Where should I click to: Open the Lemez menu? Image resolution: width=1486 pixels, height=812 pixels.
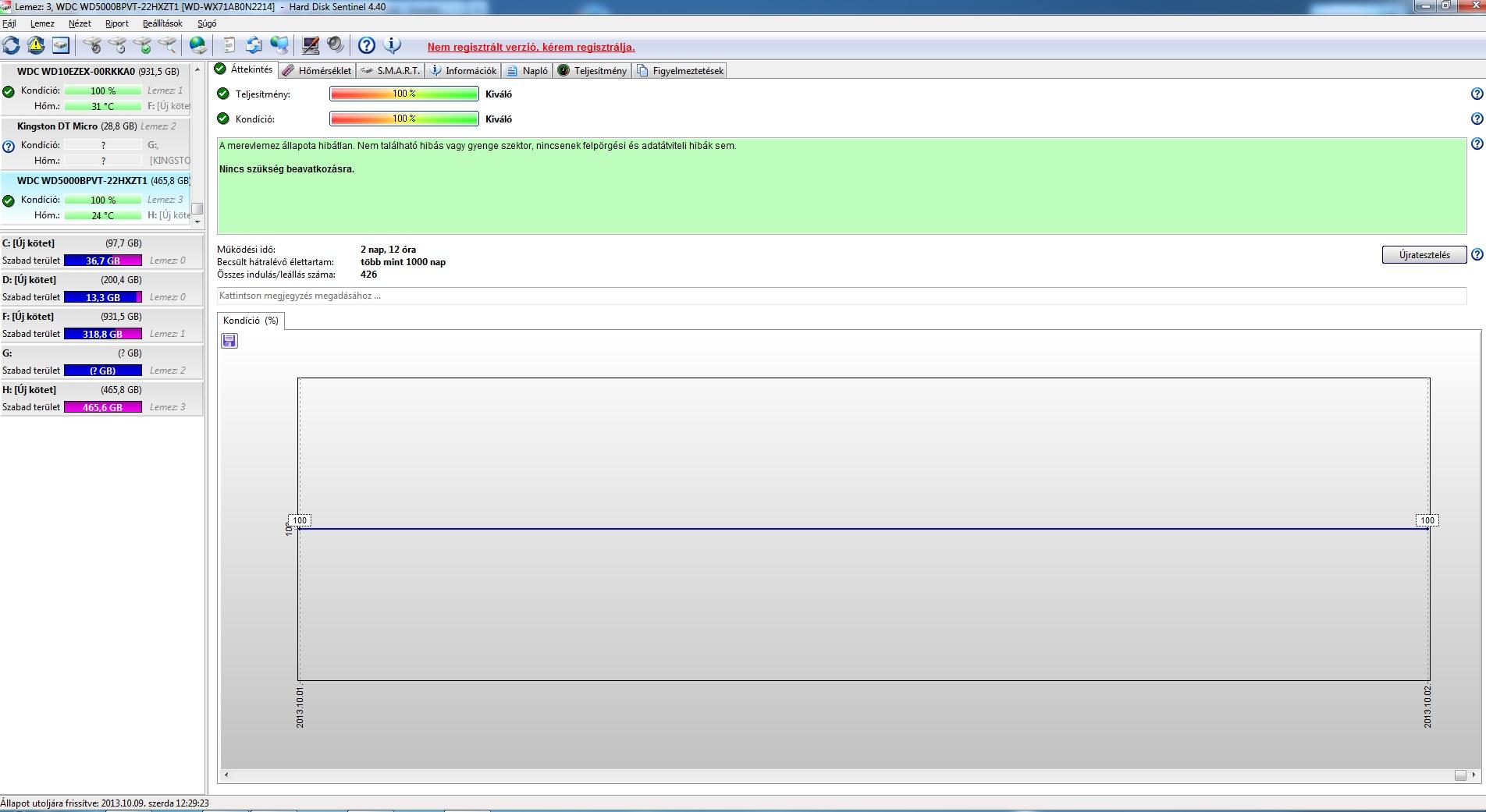(42, 23)
